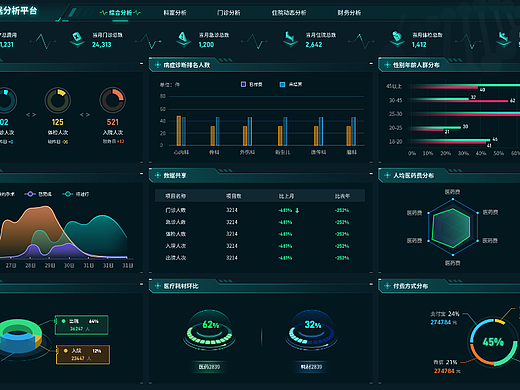
Task: Click the 30-45 age group label
Action: pos(395,100)
